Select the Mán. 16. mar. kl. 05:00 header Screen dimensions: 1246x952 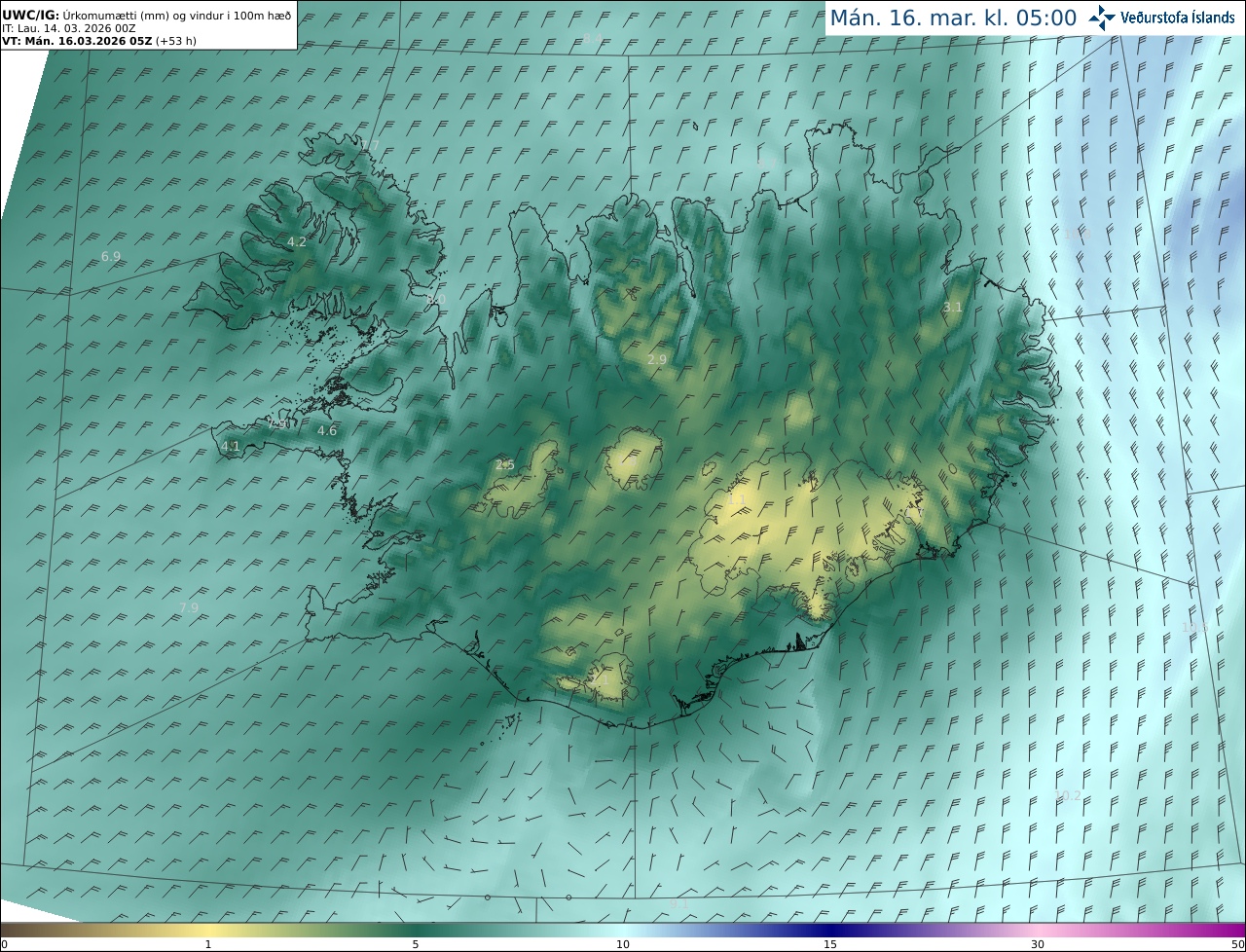pyautogui.click(x=953, y=18)
